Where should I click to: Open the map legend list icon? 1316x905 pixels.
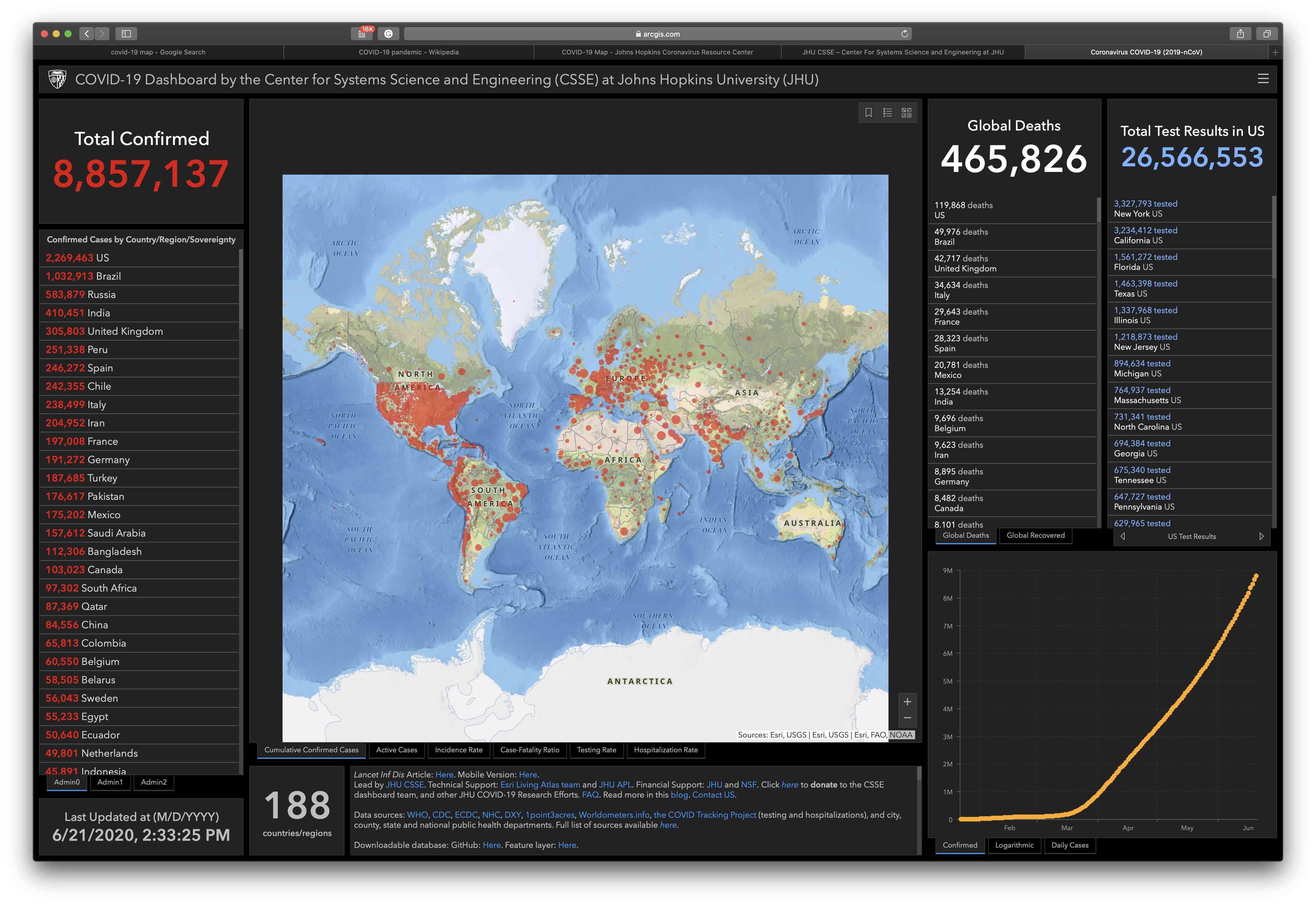coord(888,113)
